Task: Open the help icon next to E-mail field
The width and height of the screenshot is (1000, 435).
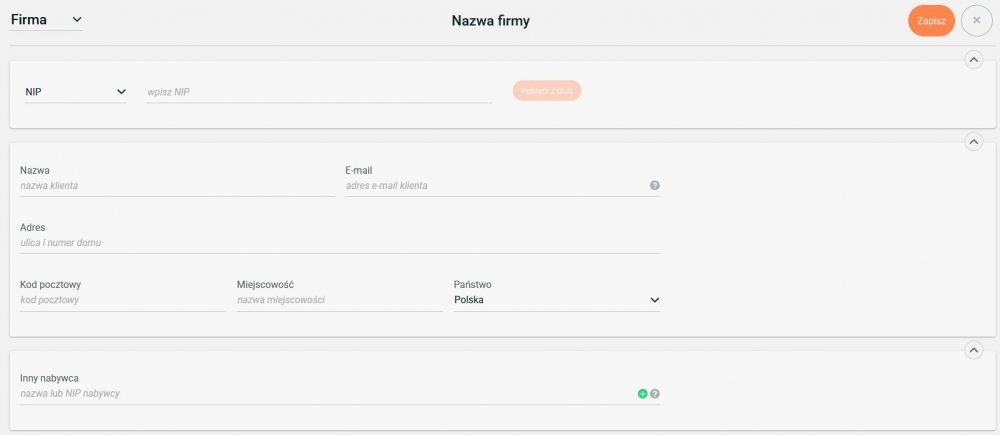Action: pos(654,186)
